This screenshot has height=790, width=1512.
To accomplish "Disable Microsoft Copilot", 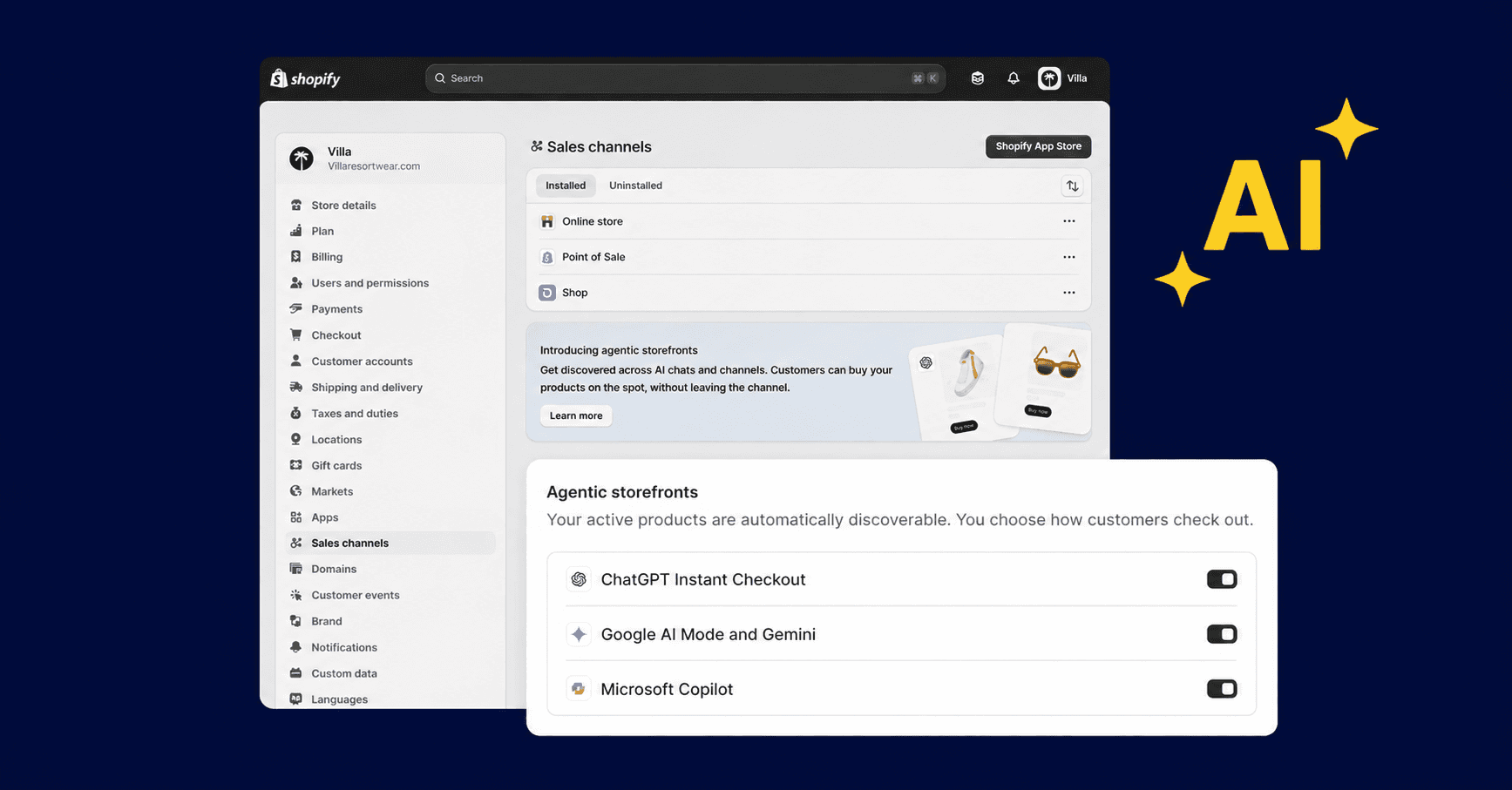I will pos(1222,688).
